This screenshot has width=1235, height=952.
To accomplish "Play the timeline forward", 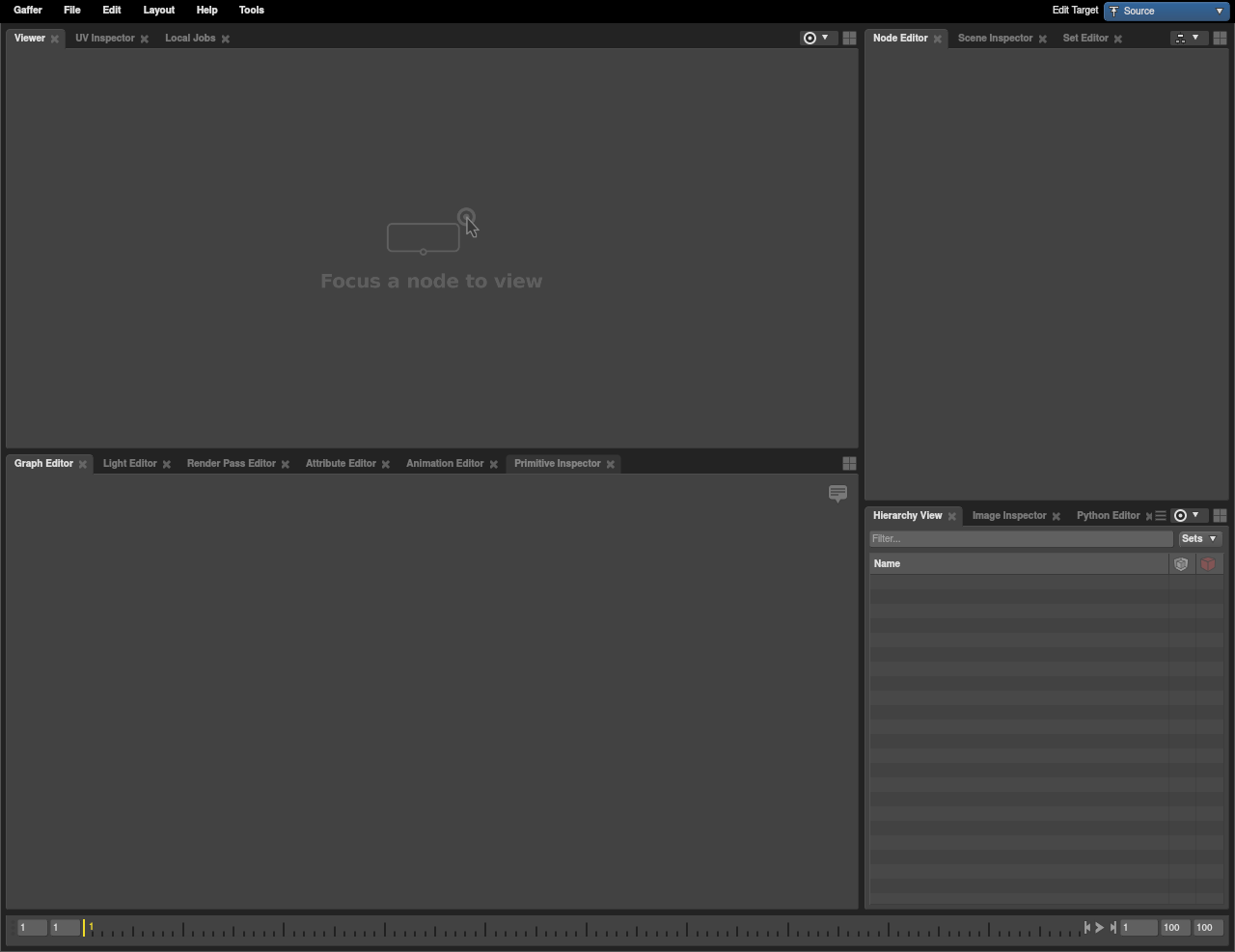I will coord(1100,927).
